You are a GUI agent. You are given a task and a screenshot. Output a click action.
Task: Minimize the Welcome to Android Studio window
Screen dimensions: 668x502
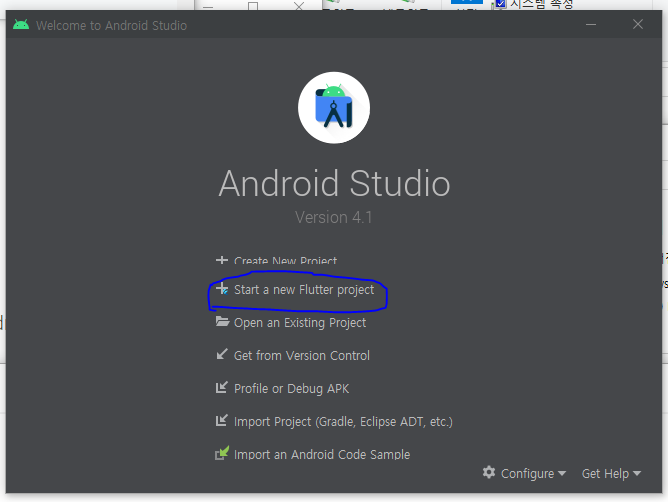point(591,24)
